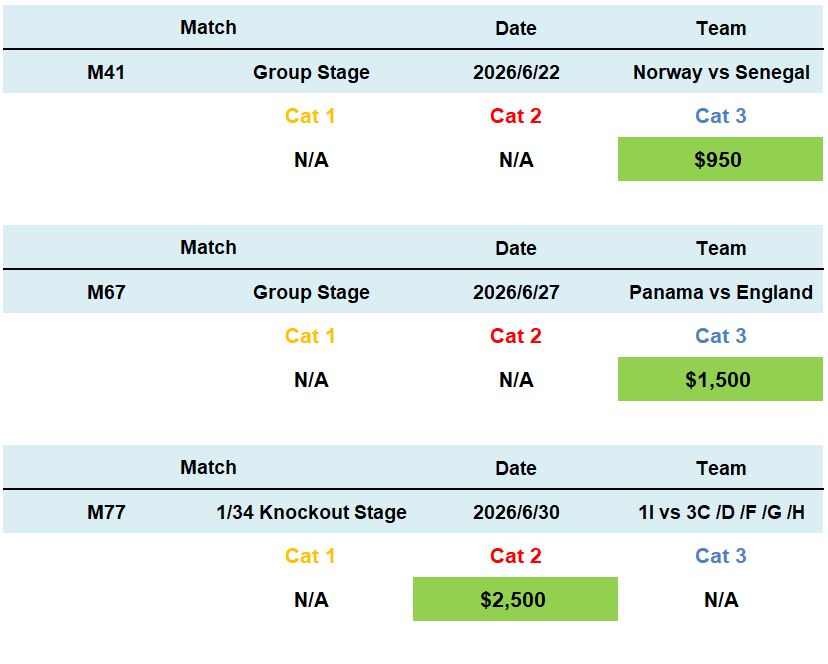This screenshot has width=828, height=664.
Task: Click the 2026/6/30 date cell
Action: [x=516, y=512]
